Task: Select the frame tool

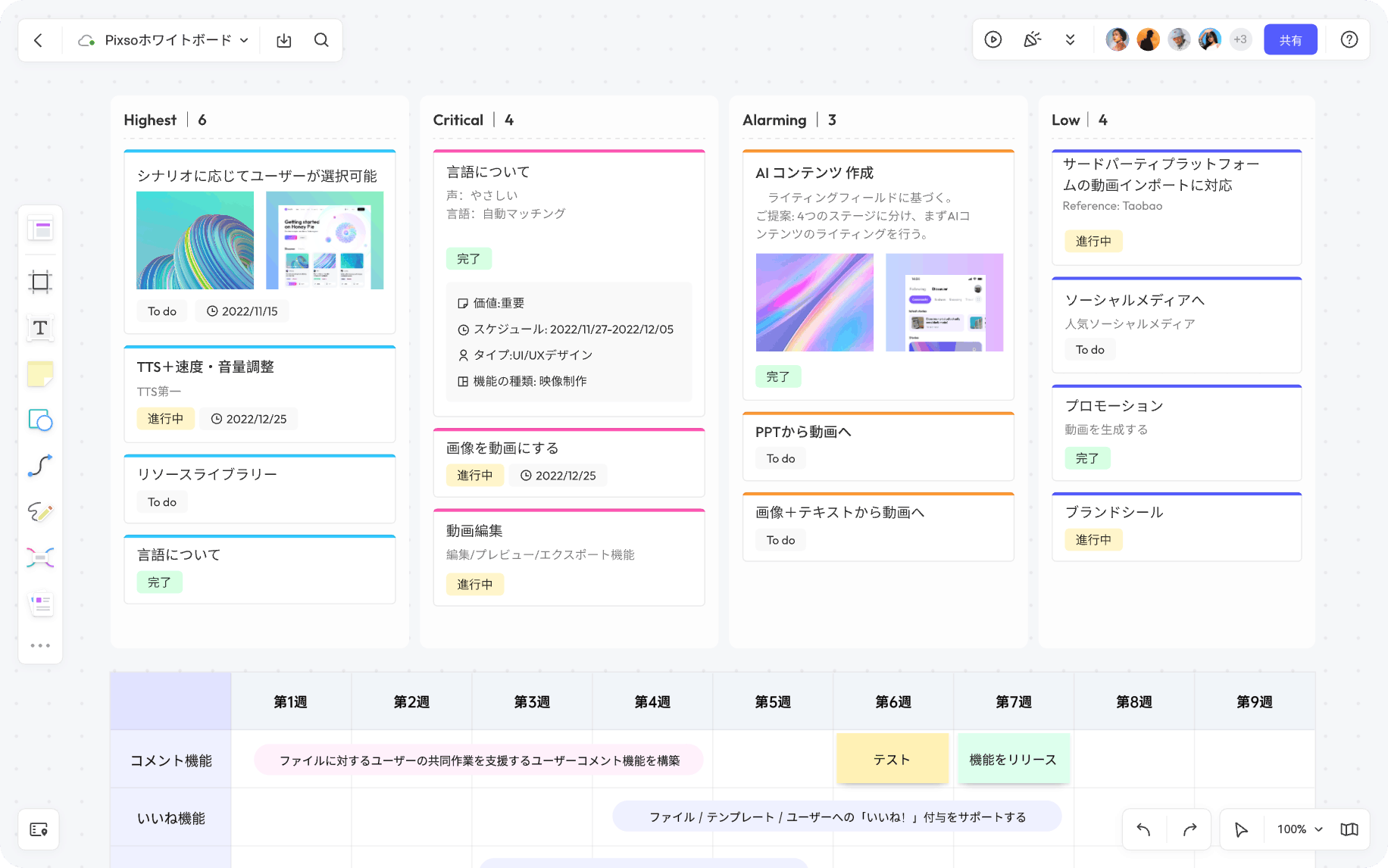Action: pyautogui.click(x=40, y=282)
